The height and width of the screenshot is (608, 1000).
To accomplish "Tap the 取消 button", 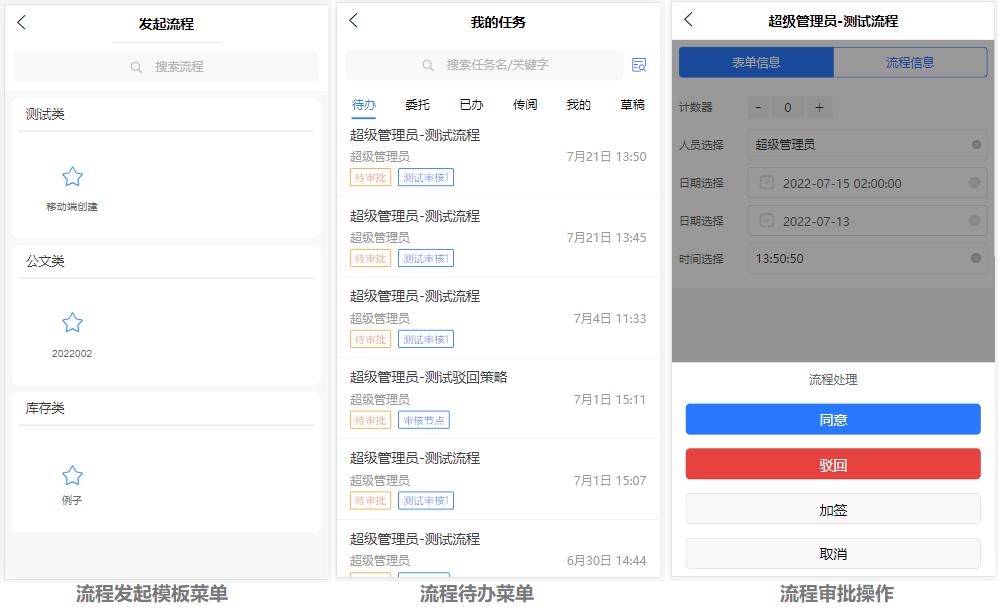I will 834,553.
